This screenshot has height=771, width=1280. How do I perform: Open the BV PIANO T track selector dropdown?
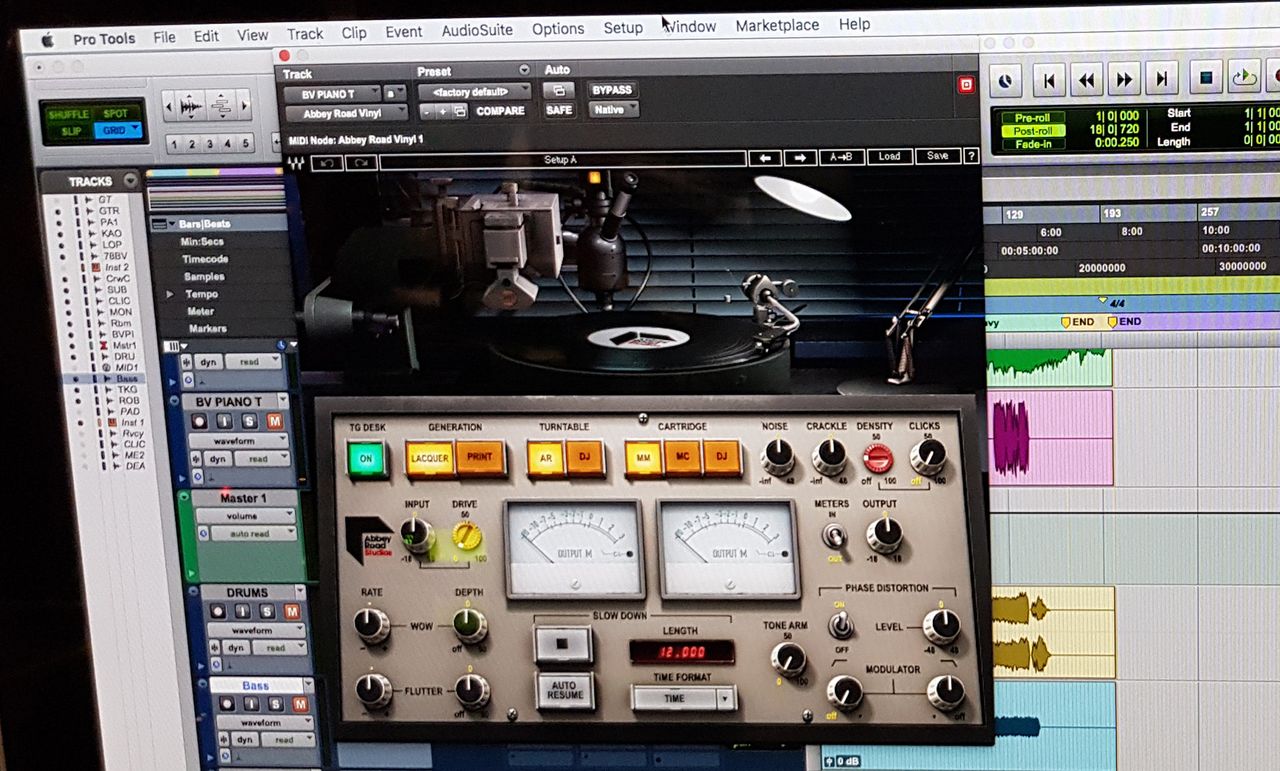331,93
